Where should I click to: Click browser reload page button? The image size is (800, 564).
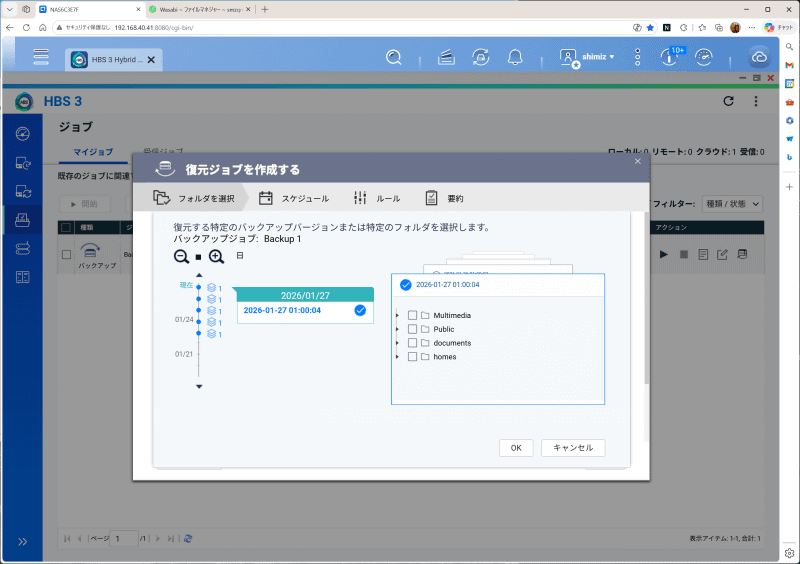[x=26, y=28]
